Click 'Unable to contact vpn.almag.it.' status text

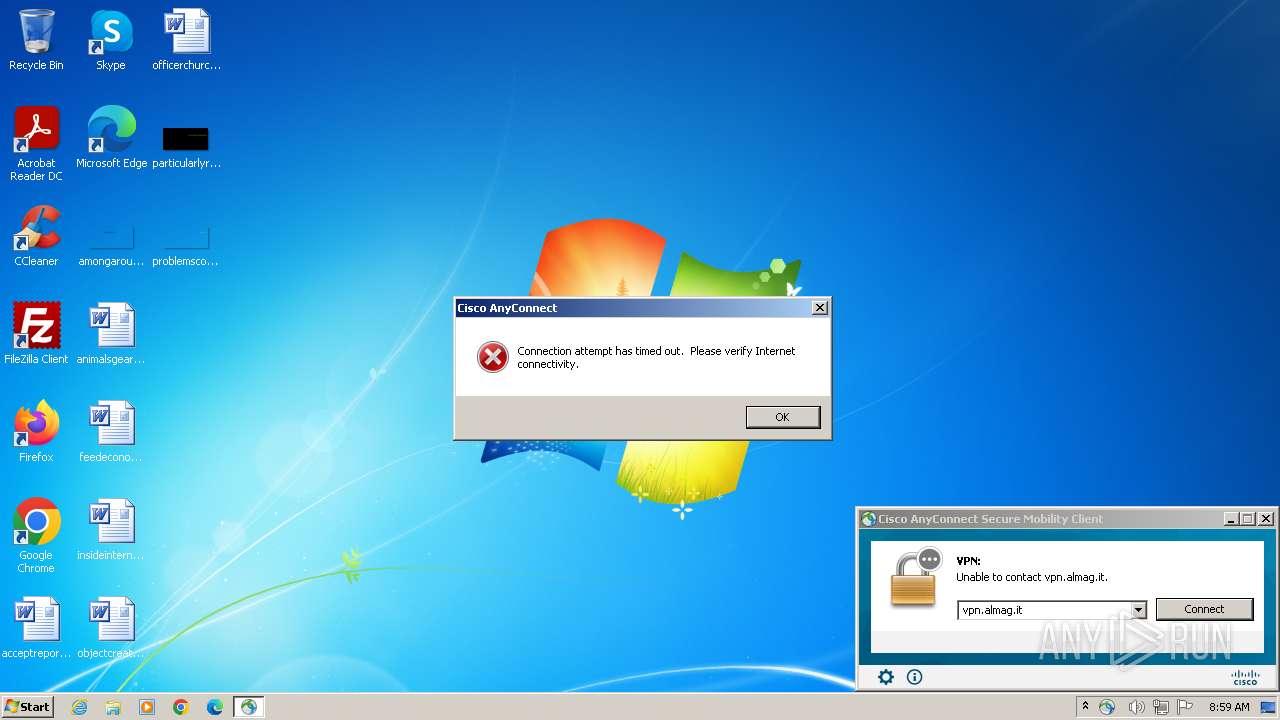click(1032, 577)
